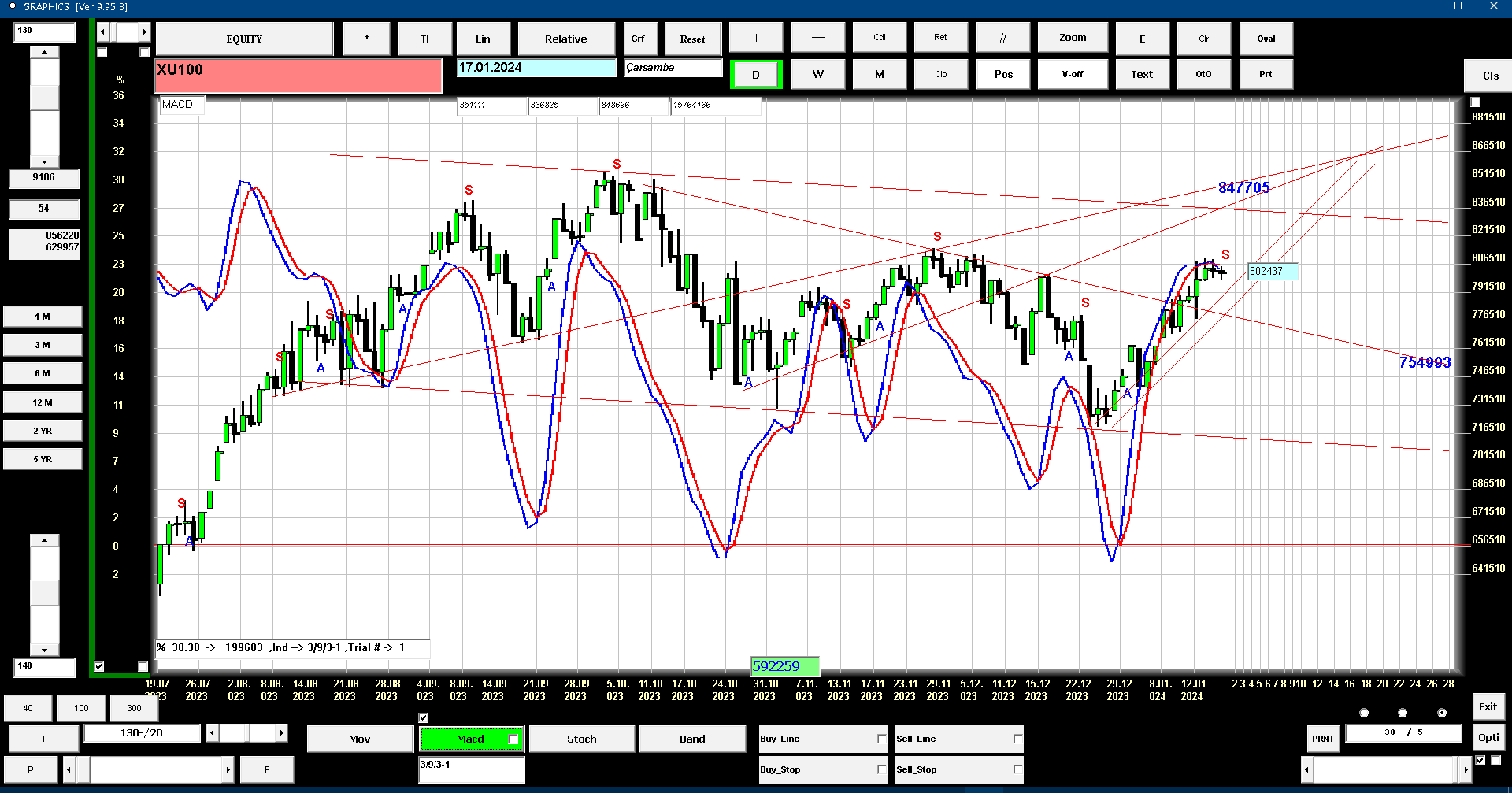Screen dimensions: 1512x793
Task: Activate the Zoom tool
Action: tap(1073, 38)
